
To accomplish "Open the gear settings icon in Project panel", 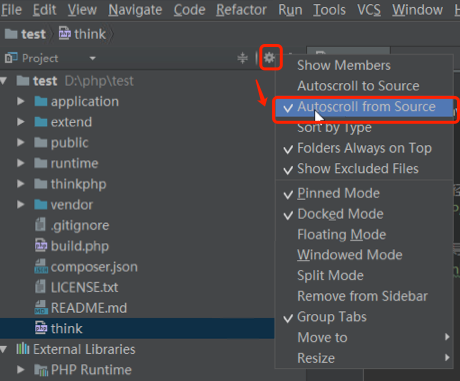I will pos(269,58).
